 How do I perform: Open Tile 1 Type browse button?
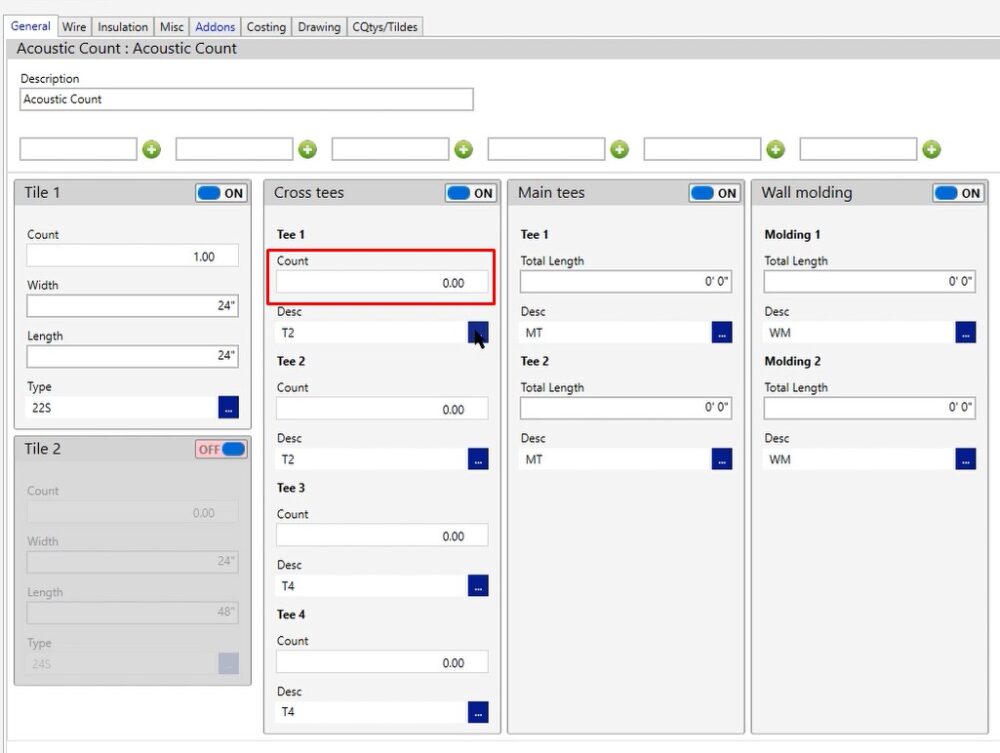point(228,407)
